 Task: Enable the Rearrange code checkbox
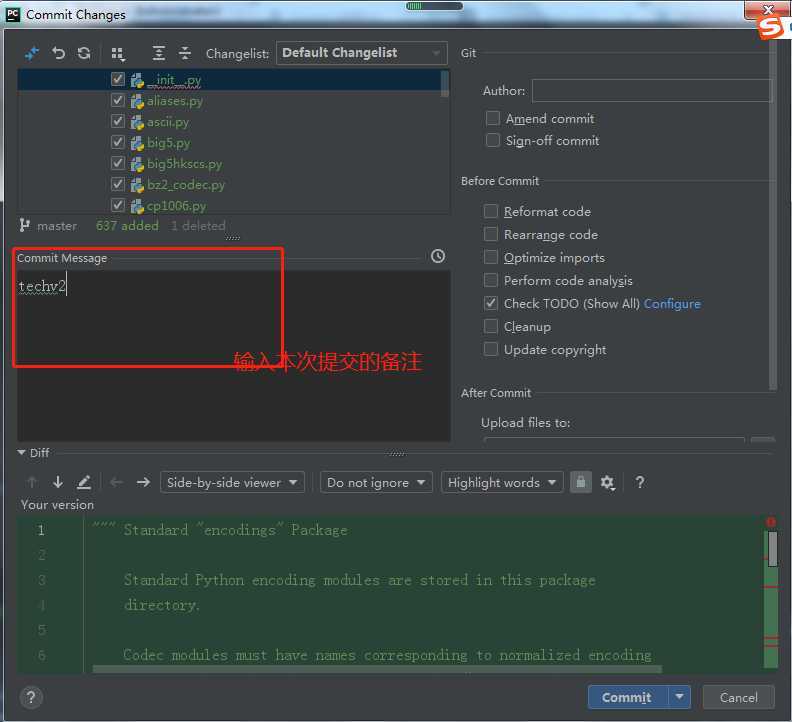(490, 234)
